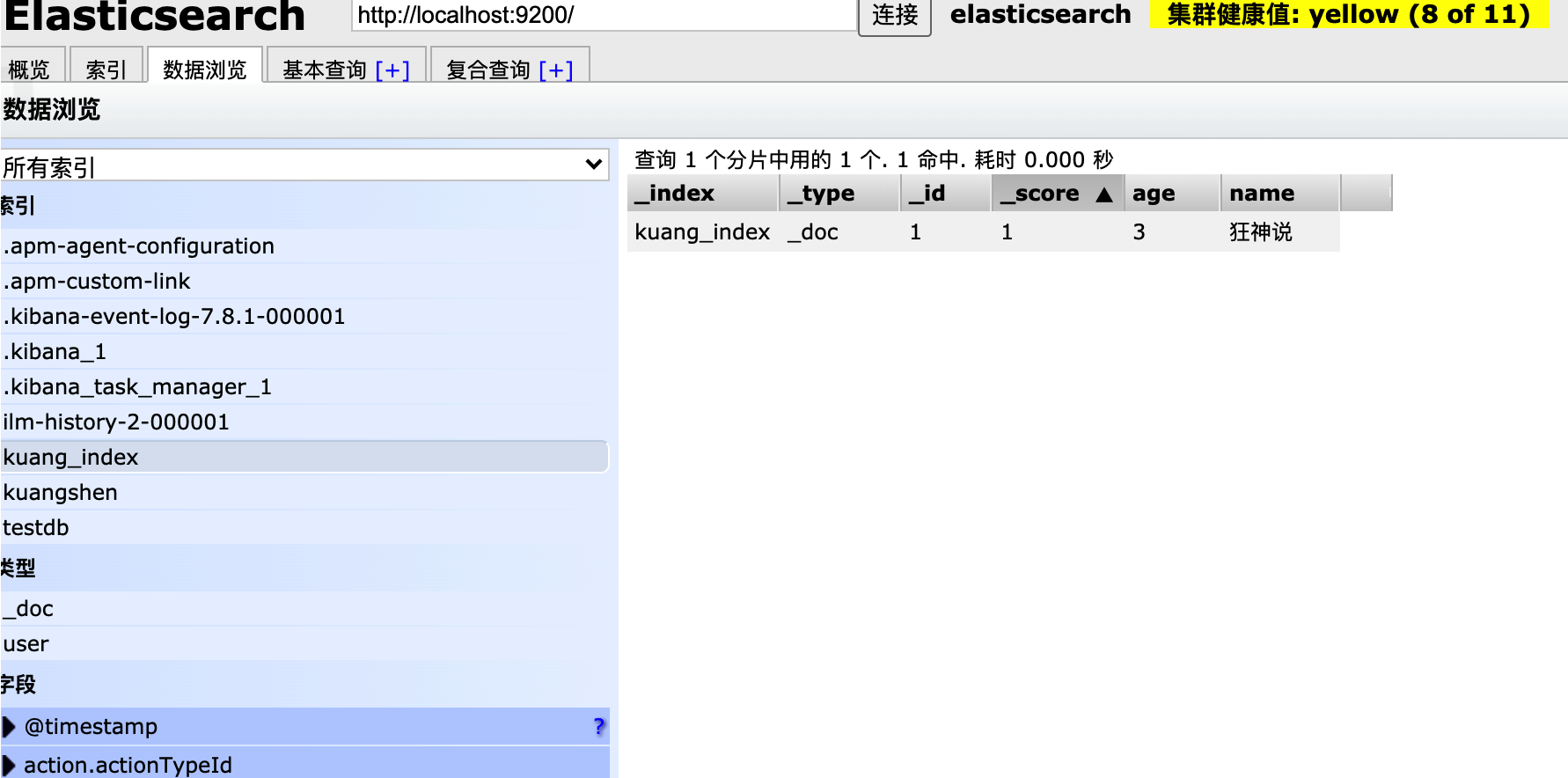Click the query summary 查询 1 个分片 text
Screen dimensions: 1568x778
point(874,159)
